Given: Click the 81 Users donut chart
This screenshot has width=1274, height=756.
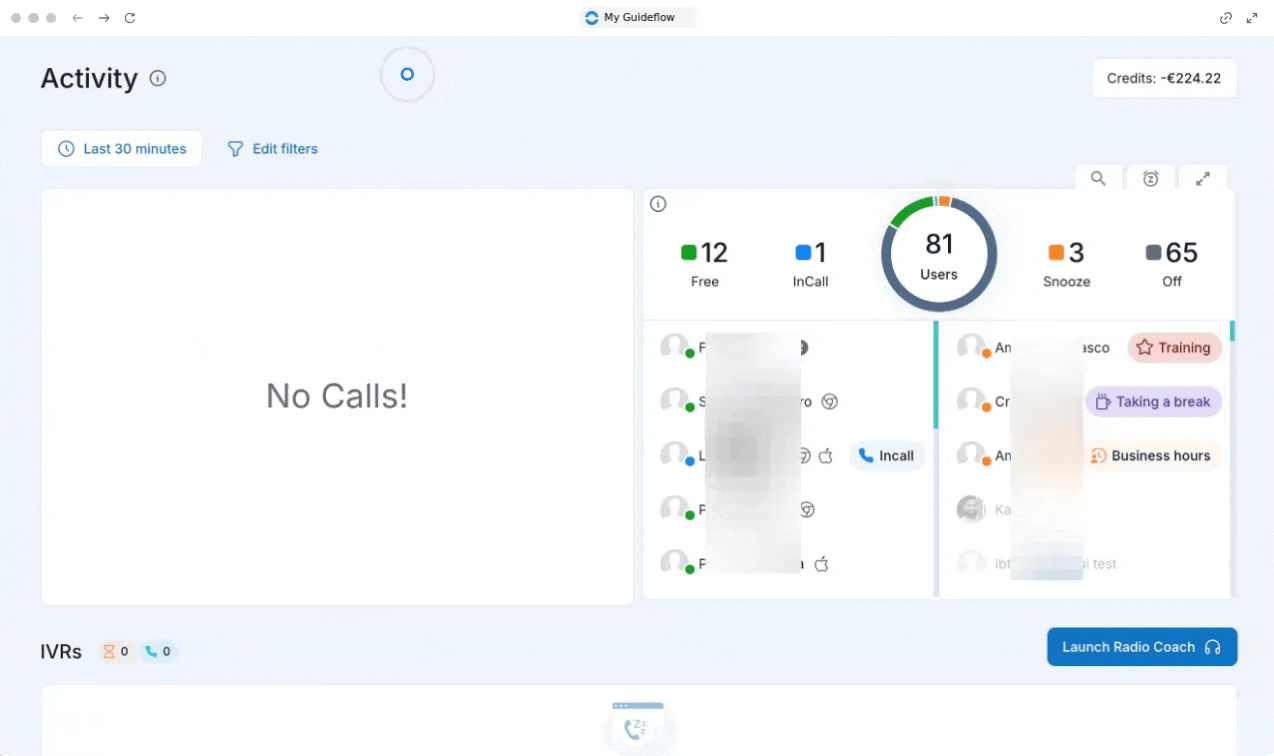Looking at the screenshot, I should tap(938, 254).
